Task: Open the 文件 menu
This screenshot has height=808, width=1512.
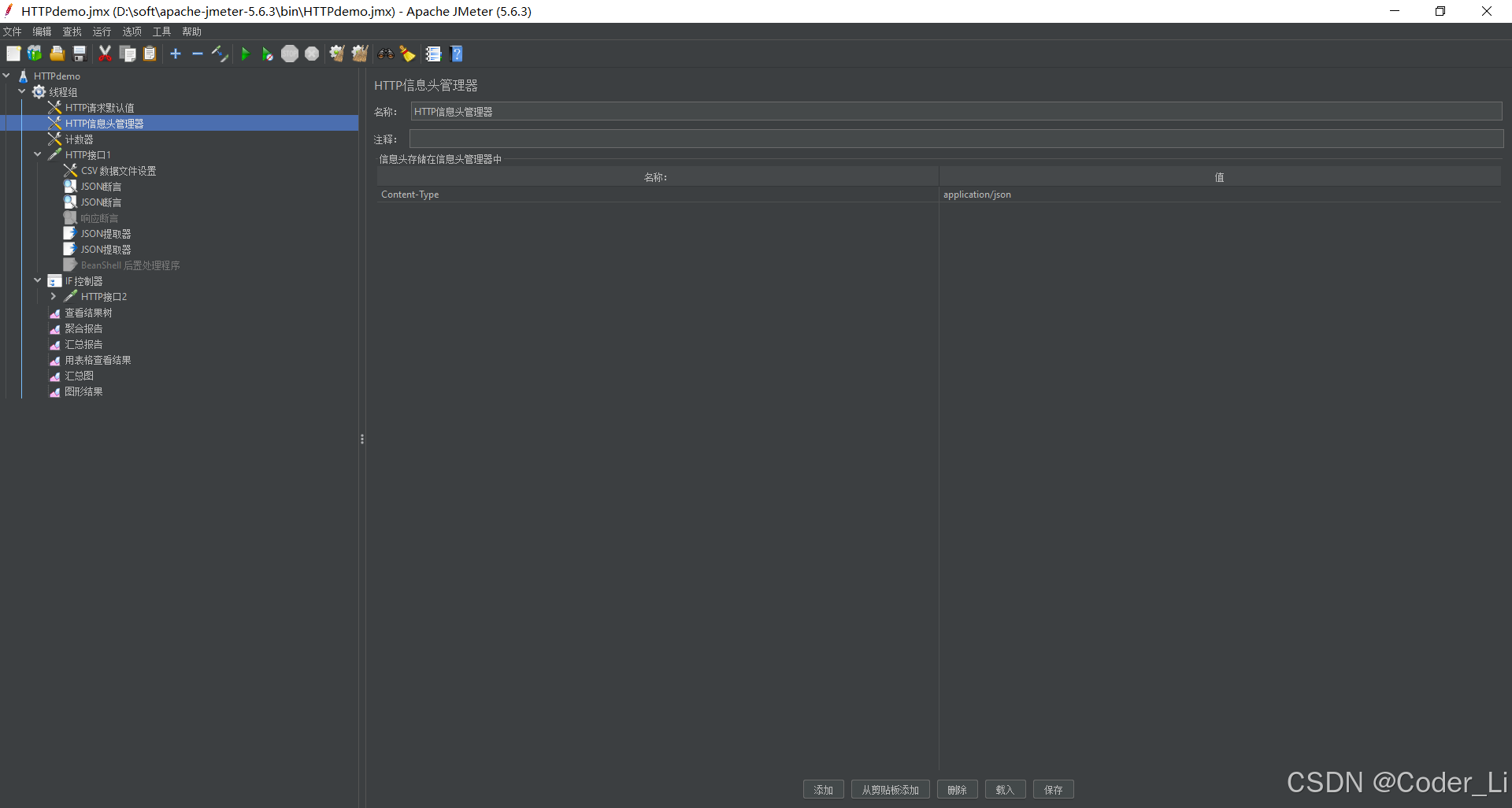Action: click(13, 32)
